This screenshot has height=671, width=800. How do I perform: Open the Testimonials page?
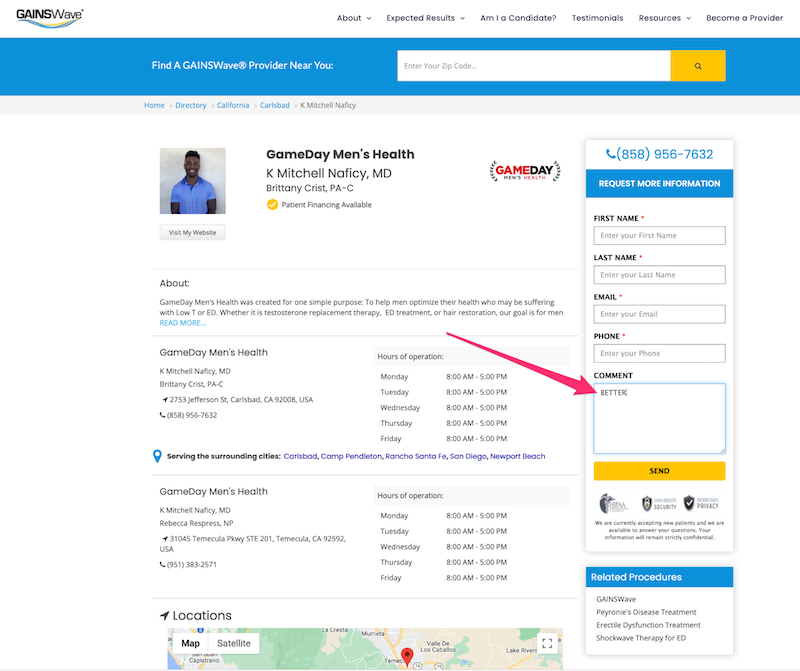(597, 18)
